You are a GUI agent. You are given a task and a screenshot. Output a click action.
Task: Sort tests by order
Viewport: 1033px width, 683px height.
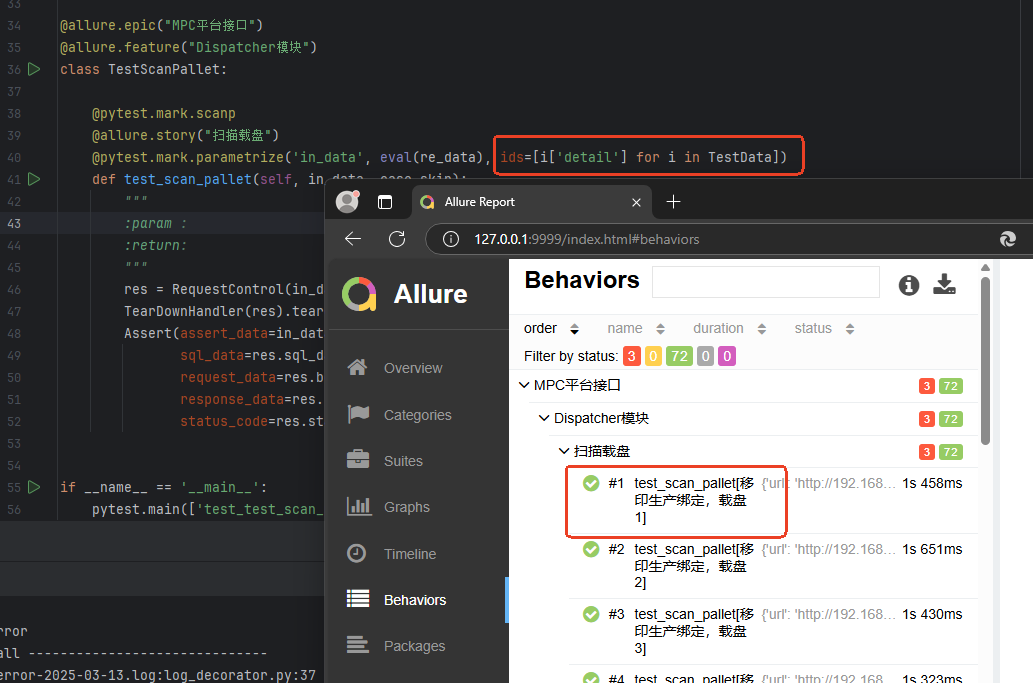551,328
